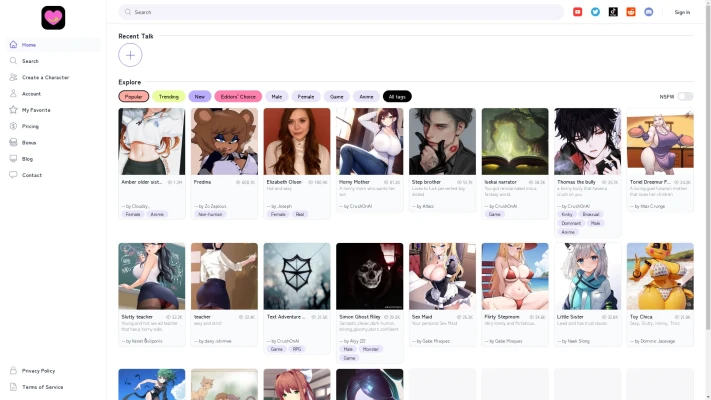Click Dominant tag on Thomas the bully card
The width and height of the screenshot is (711, 400).
(x=571, y=223)
